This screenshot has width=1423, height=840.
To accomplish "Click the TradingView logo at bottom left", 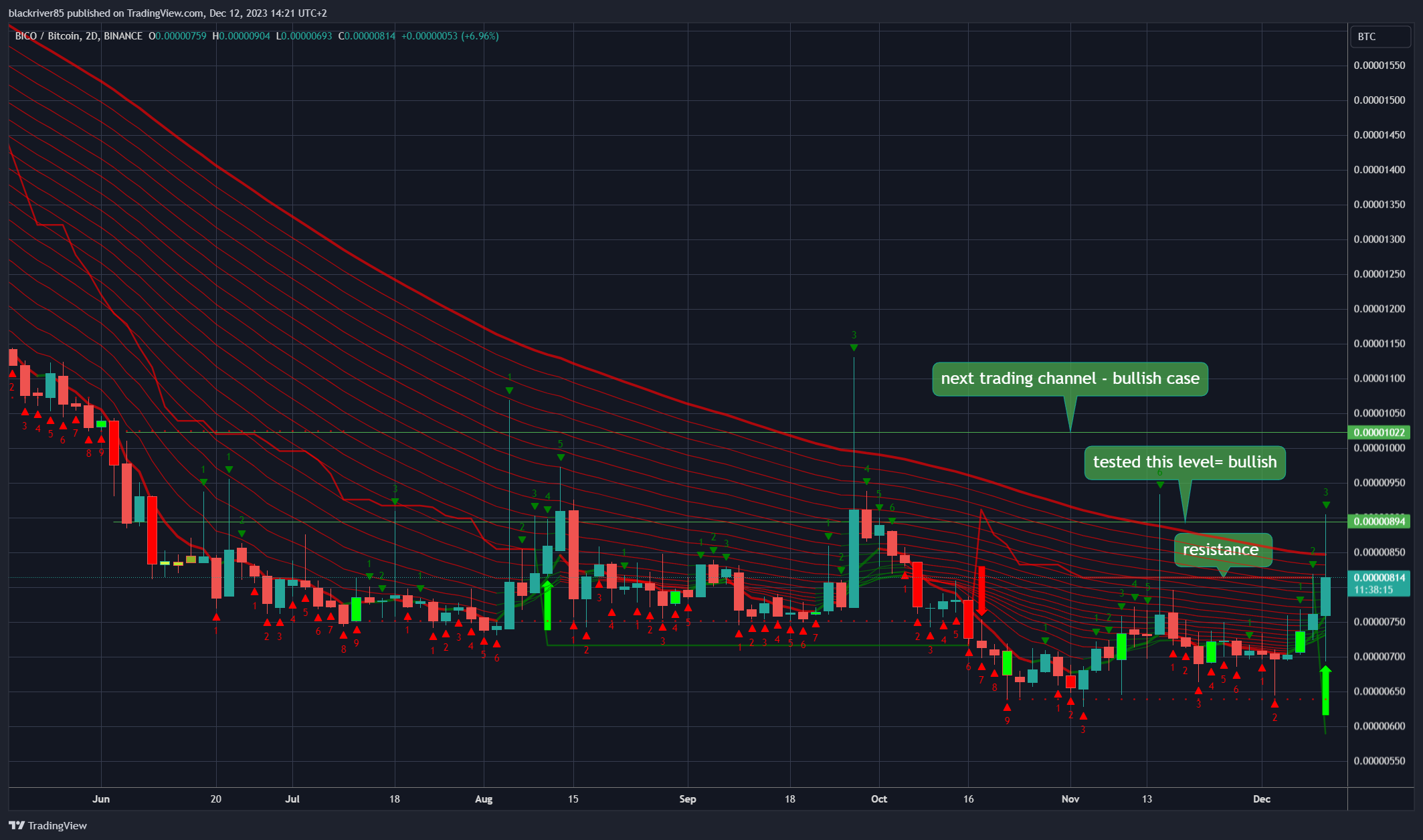I will pos(48,825).
